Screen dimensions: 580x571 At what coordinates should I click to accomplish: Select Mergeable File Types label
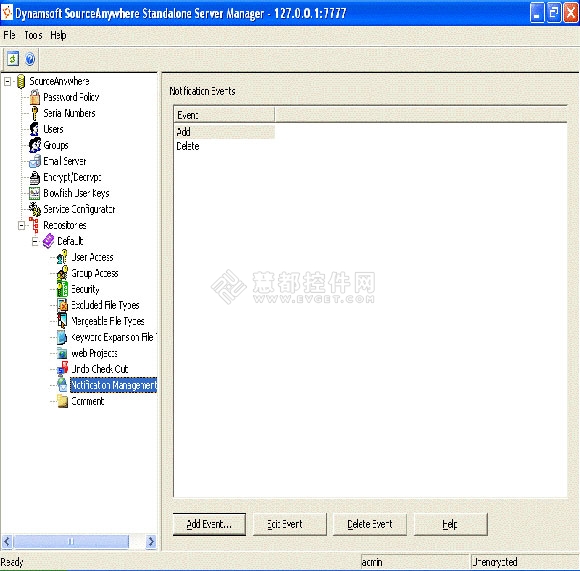(108, 321)
